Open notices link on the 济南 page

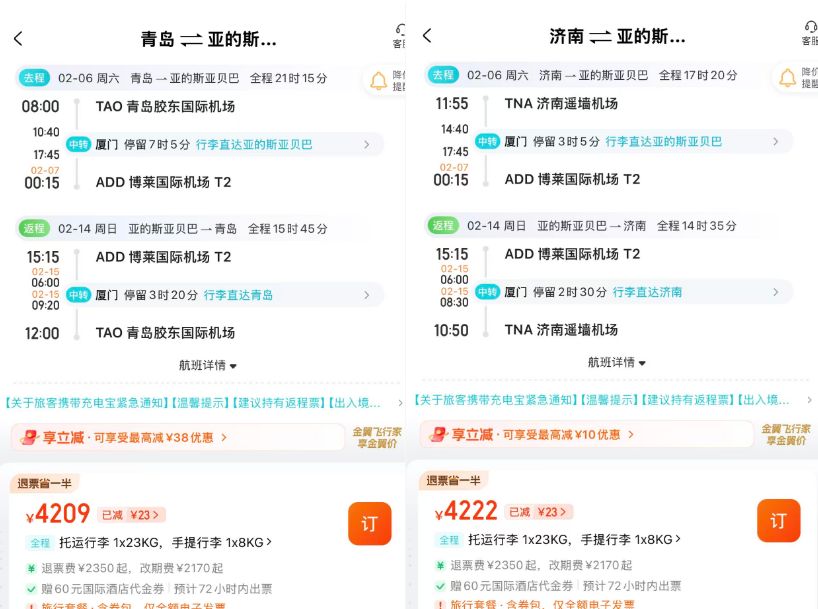pyautogui.click(x=613, y=400)
